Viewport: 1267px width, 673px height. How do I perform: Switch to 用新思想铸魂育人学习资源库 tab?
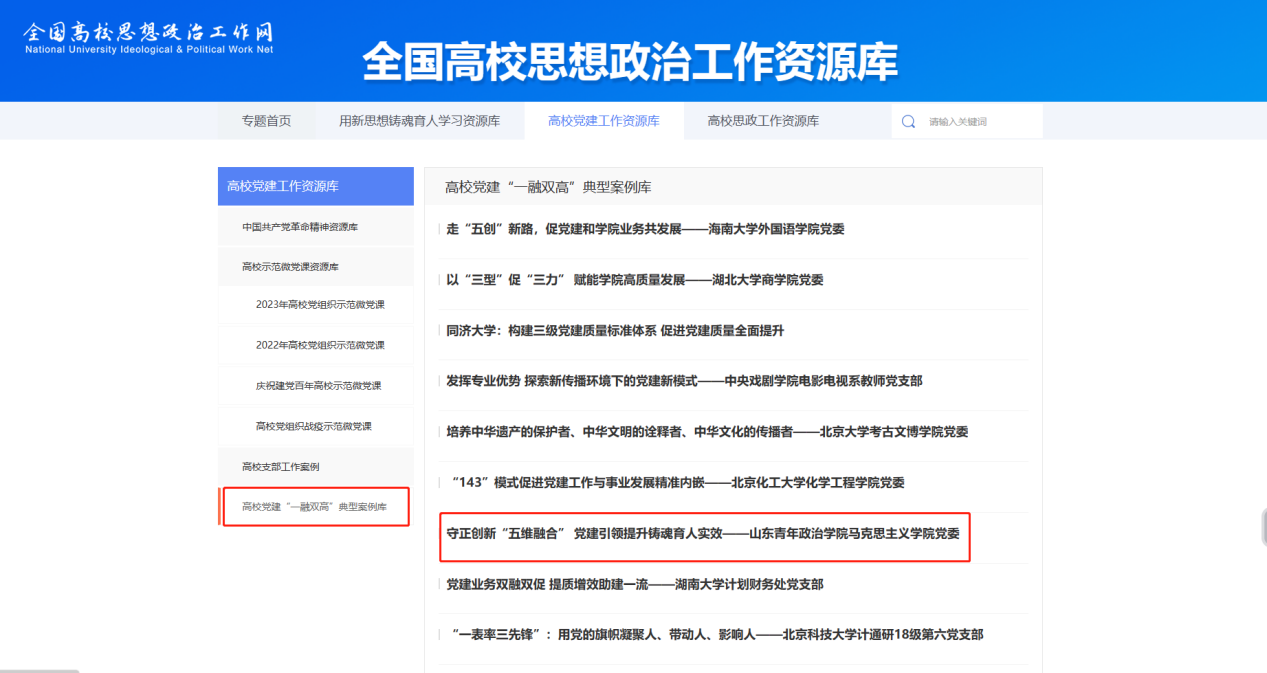(419, 121)
